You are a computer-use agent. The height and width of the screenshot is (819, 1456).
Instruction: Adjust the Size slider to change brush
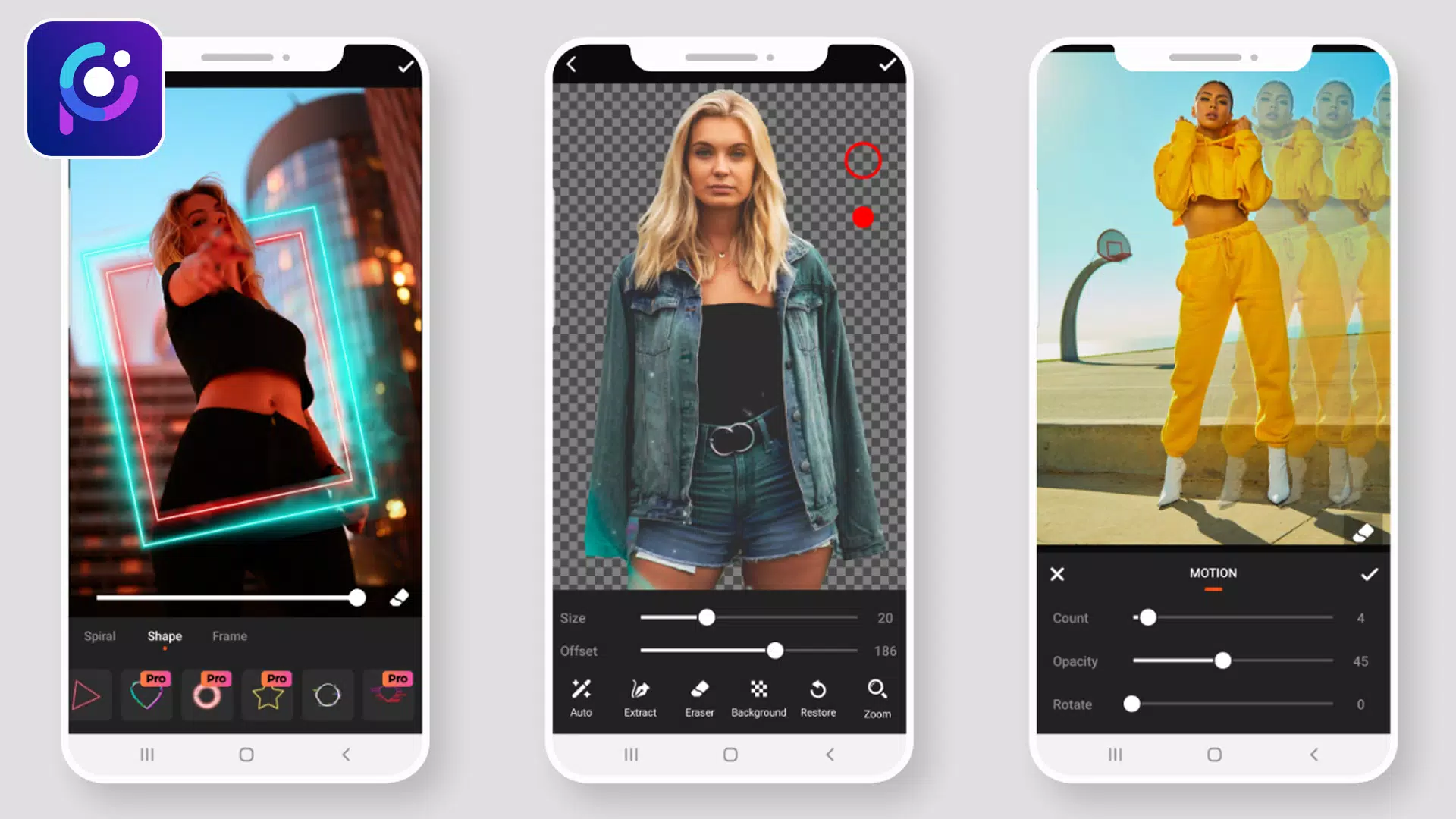tap(706, 618)
